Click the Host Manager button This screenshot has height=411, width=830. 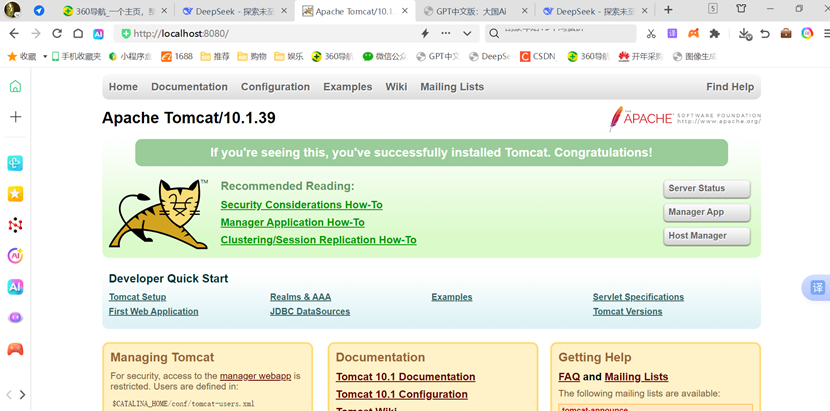[707, 236]
